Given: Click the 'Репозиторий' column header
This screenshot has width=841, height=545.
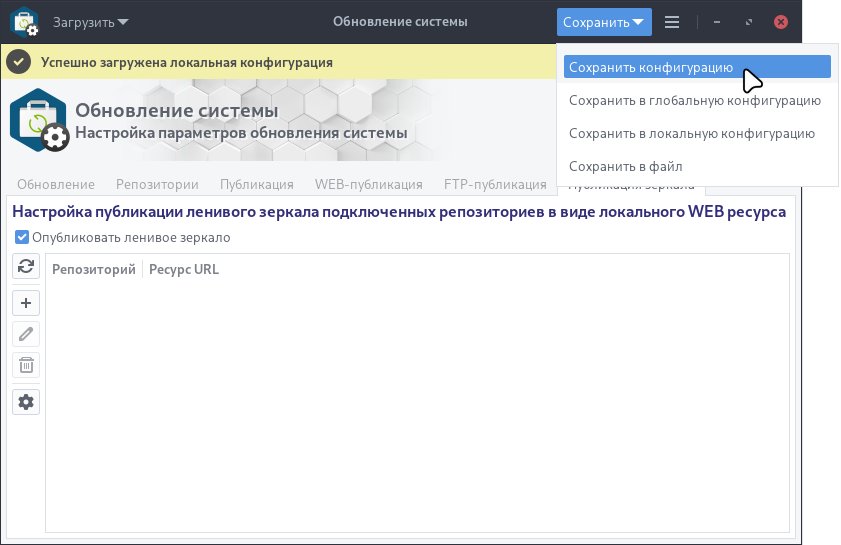Looking at the screenshot, I should (94, 269).
